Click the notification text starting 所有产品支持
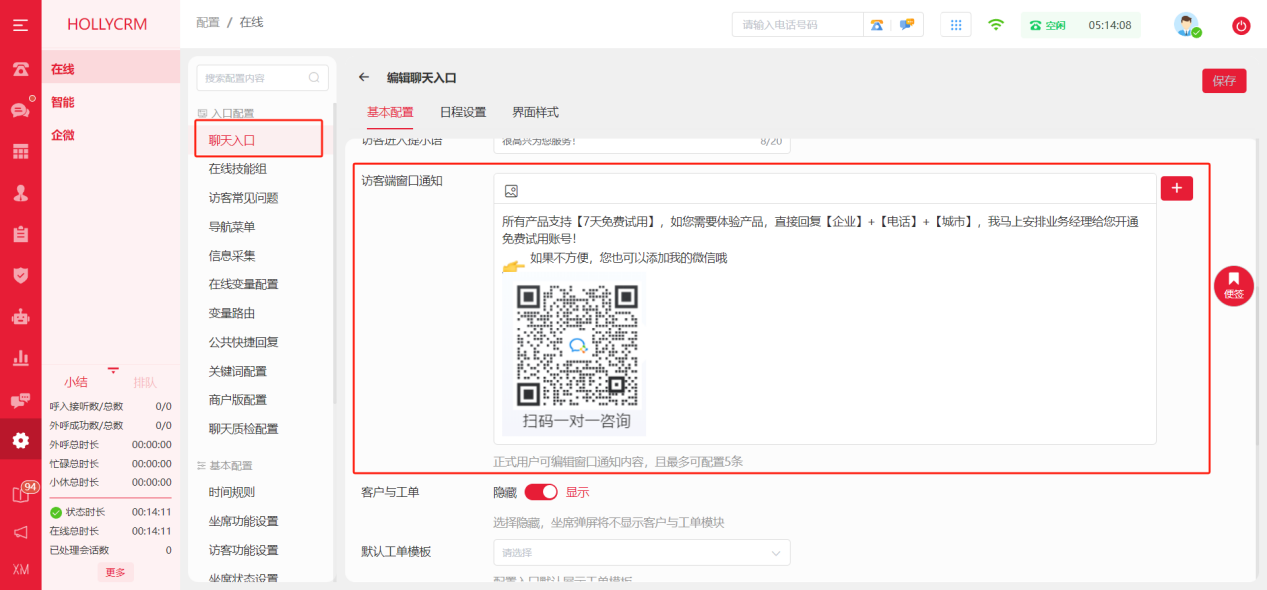The image size is (1267, 590). (820, 230)
